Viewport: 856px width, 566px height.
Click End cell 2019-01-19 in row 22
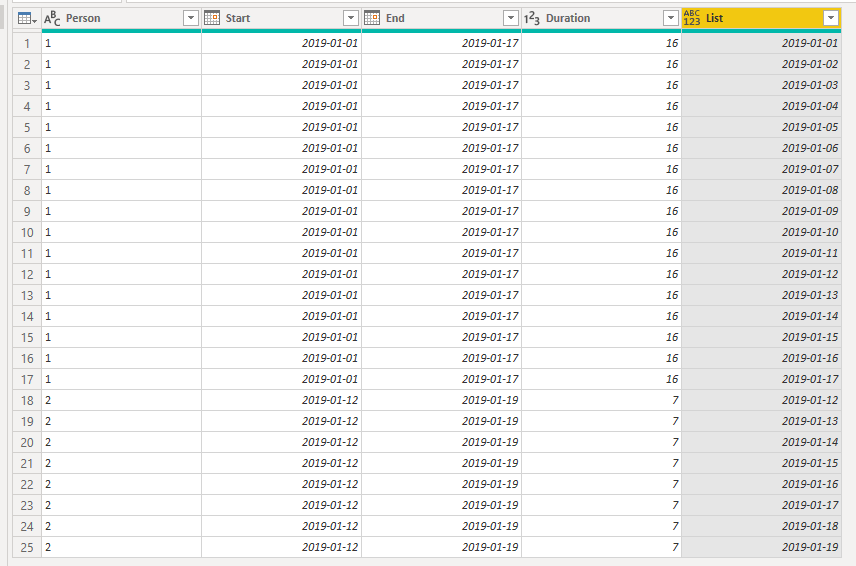(441, 484)
